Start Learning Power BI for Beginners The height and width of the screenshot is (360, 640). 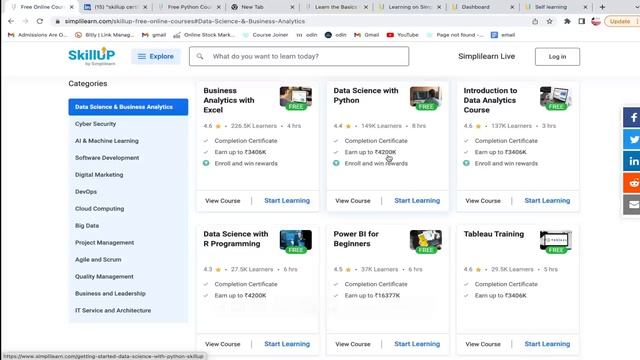417,344
